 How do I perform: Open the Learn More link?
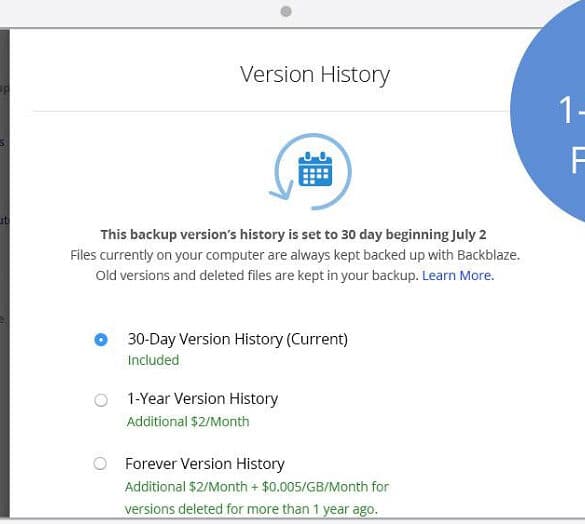click(458, 275)
